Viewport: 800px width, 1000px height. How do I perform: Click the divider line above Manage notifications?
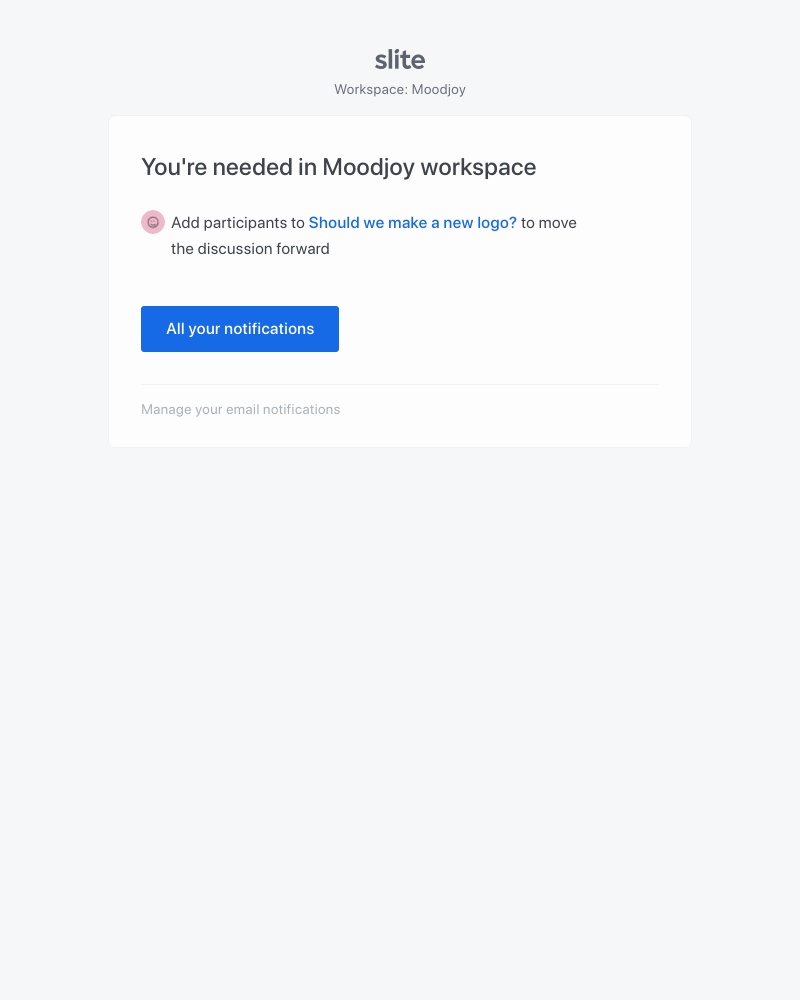400,384
